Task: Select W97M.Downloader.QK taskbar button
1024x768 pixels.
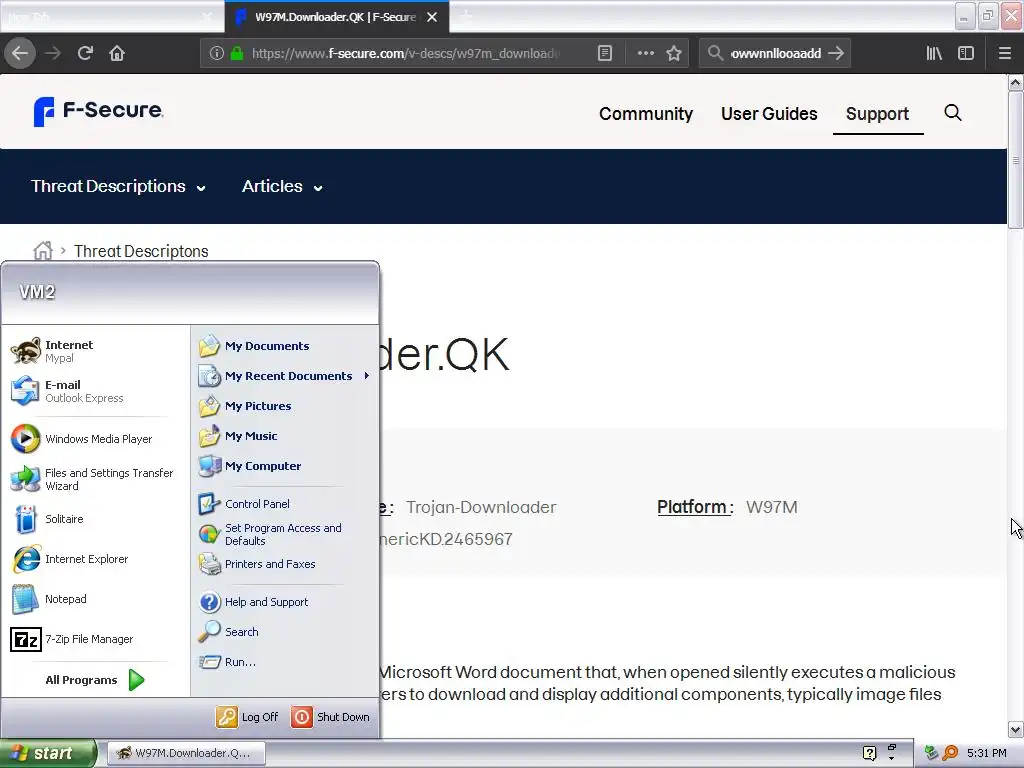Action: (186, 753)
